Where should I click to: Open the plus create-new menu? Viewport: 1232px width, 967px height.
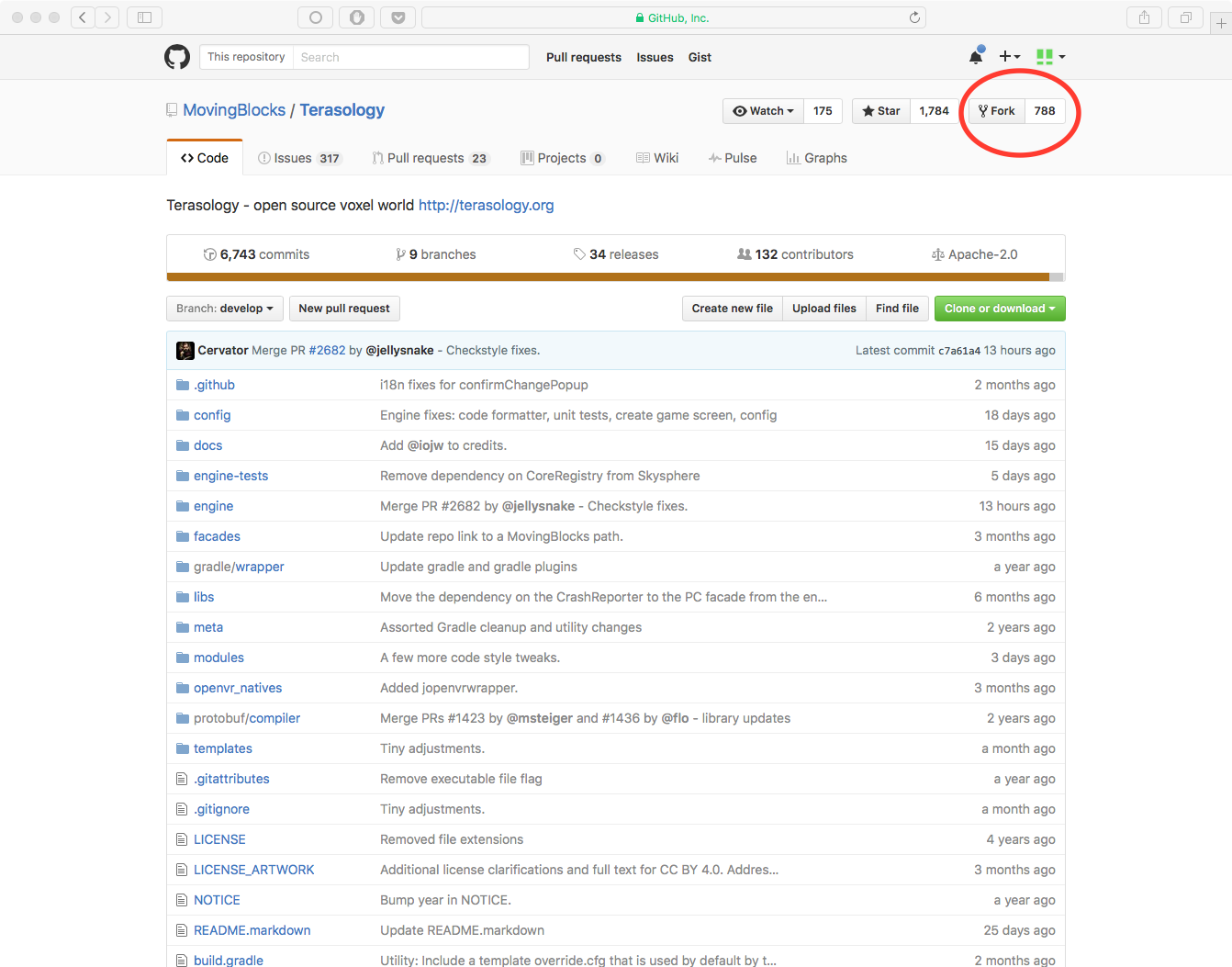(x=1010, y=57)
